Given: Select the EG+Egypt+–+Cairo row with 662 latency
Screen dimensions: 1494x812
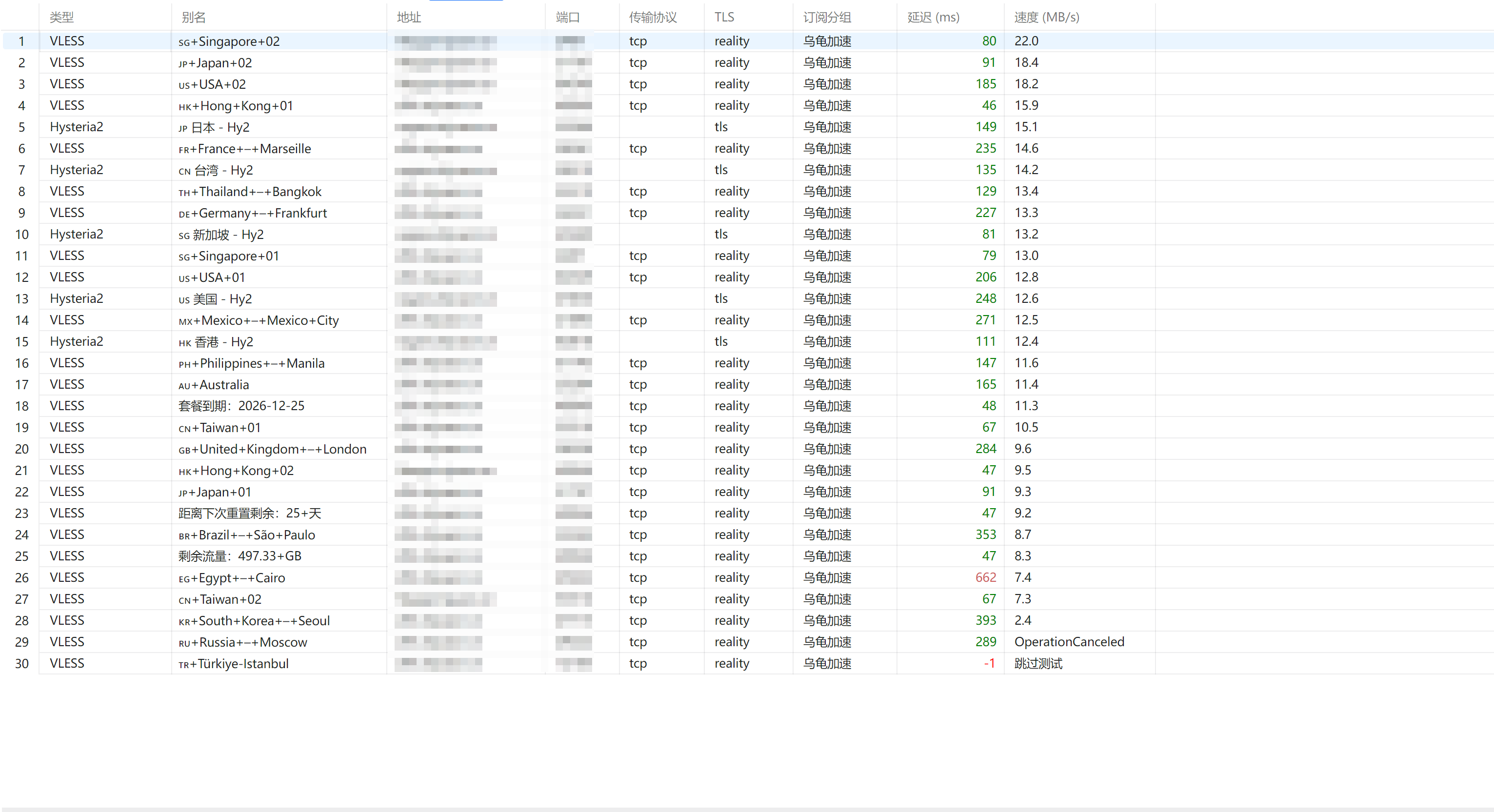Looking at the screenshot, I should point(747,578).
